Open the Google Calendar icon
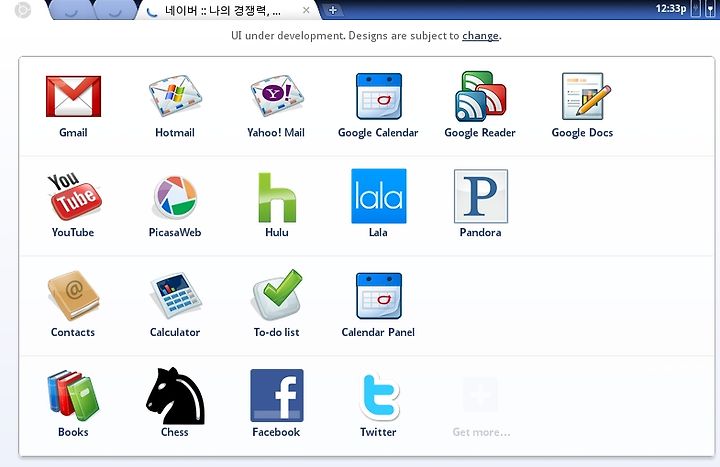This screenshot has width=720, height=467. tap(379, 96)
